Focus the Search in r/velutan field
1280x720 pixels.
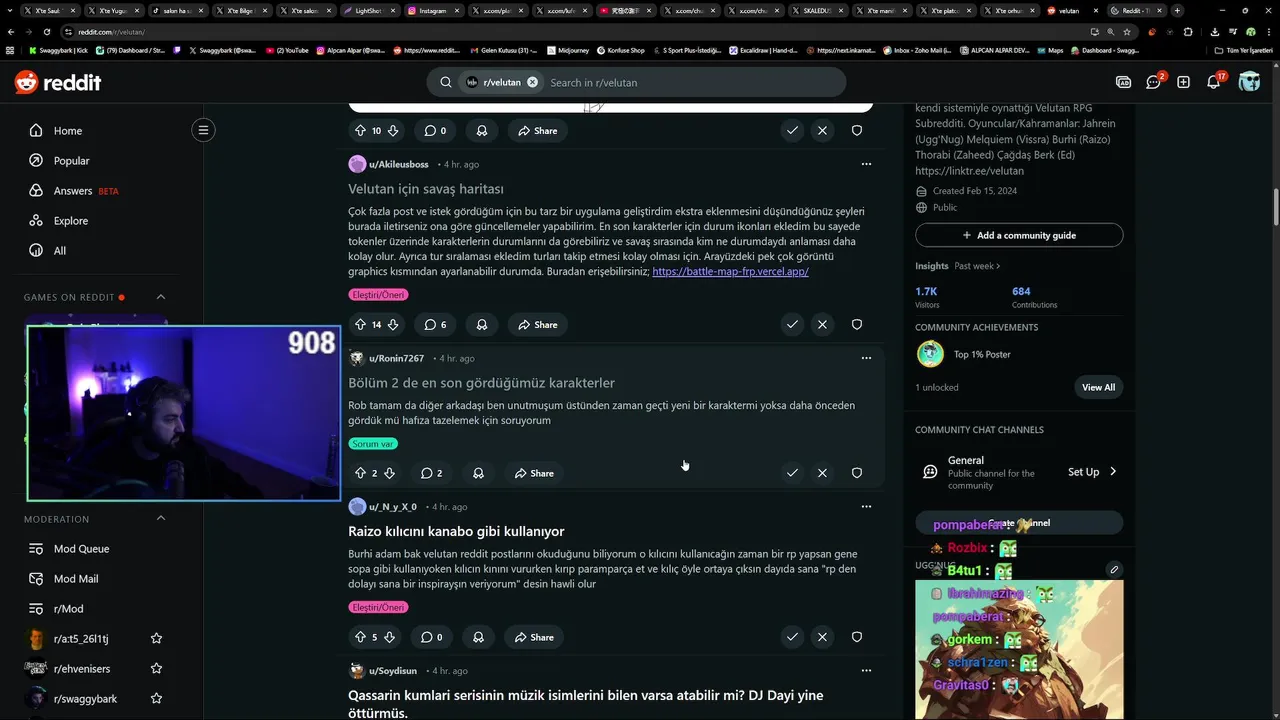[690, 82]
